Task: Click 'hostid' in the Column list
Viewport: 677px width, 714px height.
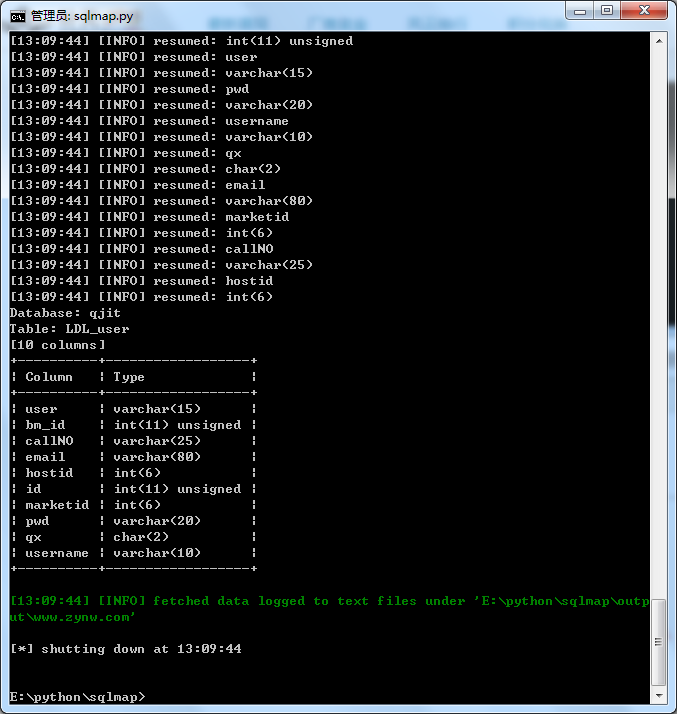Action: point(49,473)
